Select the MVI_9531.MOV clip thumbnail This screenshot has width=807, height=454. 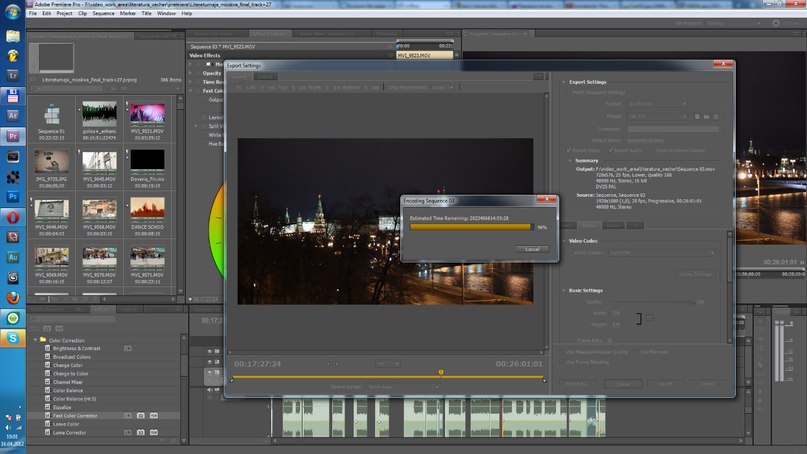click(x=148, y=113)
